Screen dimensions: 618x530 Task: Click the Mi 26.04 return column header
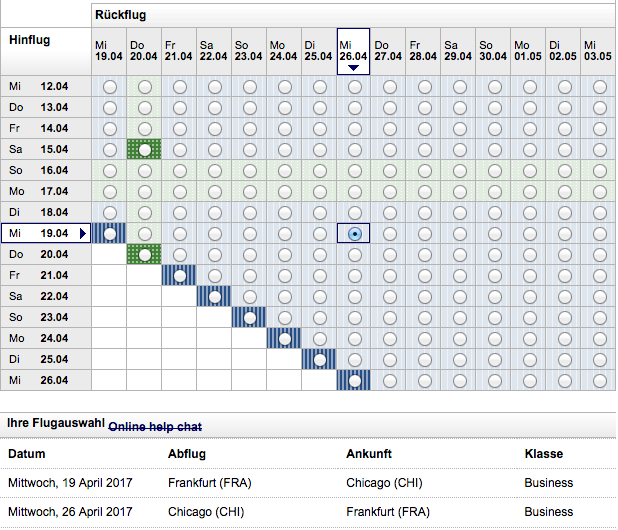point(354,50)
